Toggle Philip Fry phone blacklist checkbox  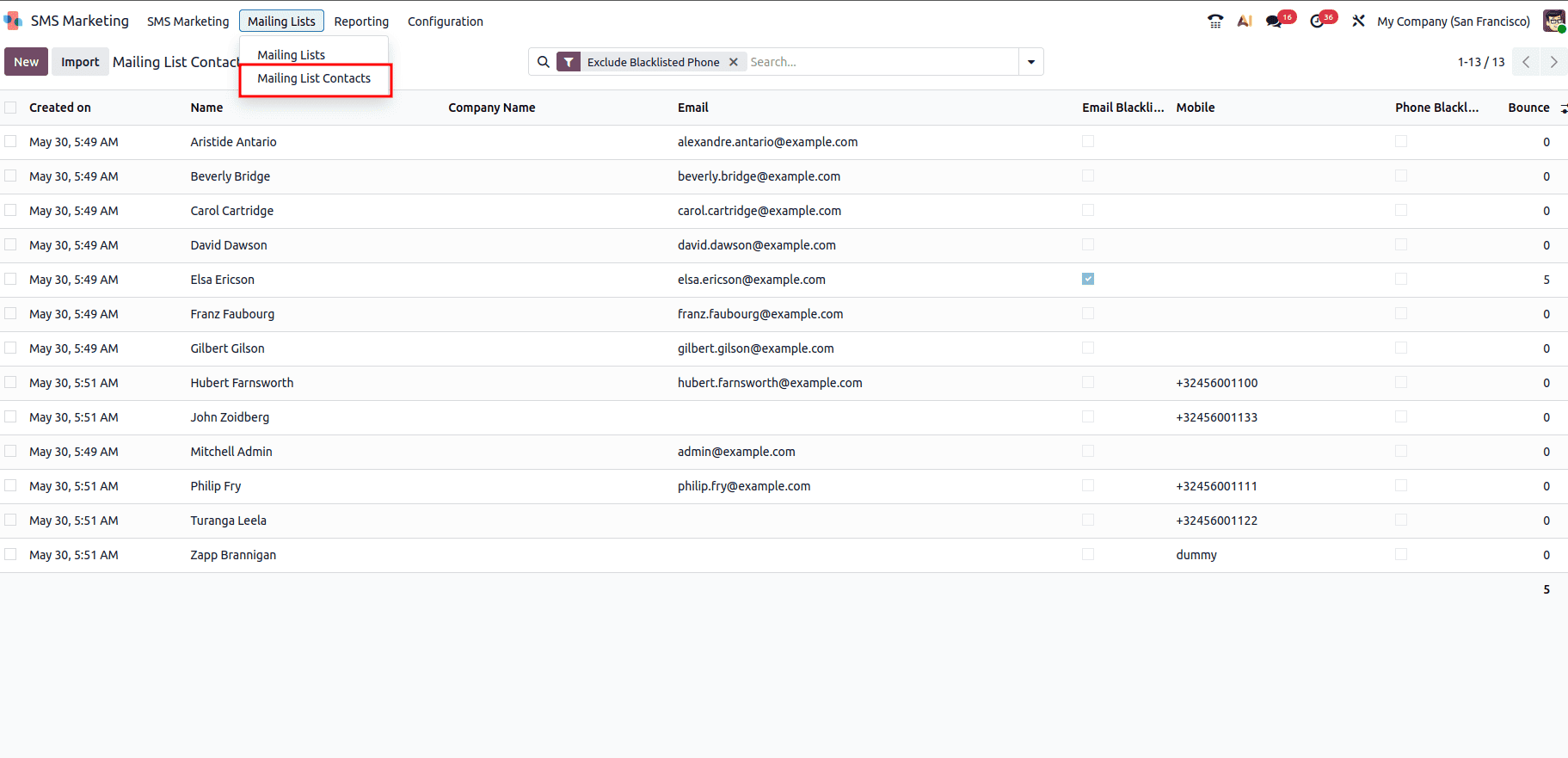[1401, 485]
